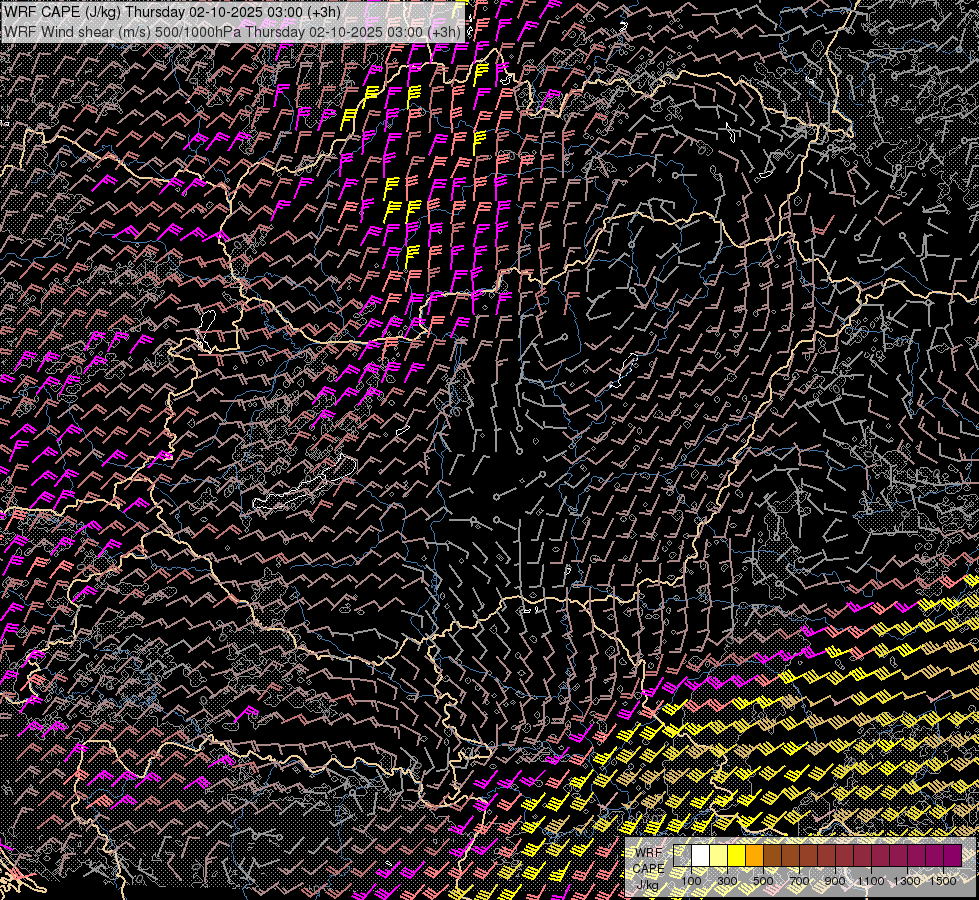This screenshot has width=979, height=900.
Task: Select the WRF Wind shear title line
Action: pos(232,32)
